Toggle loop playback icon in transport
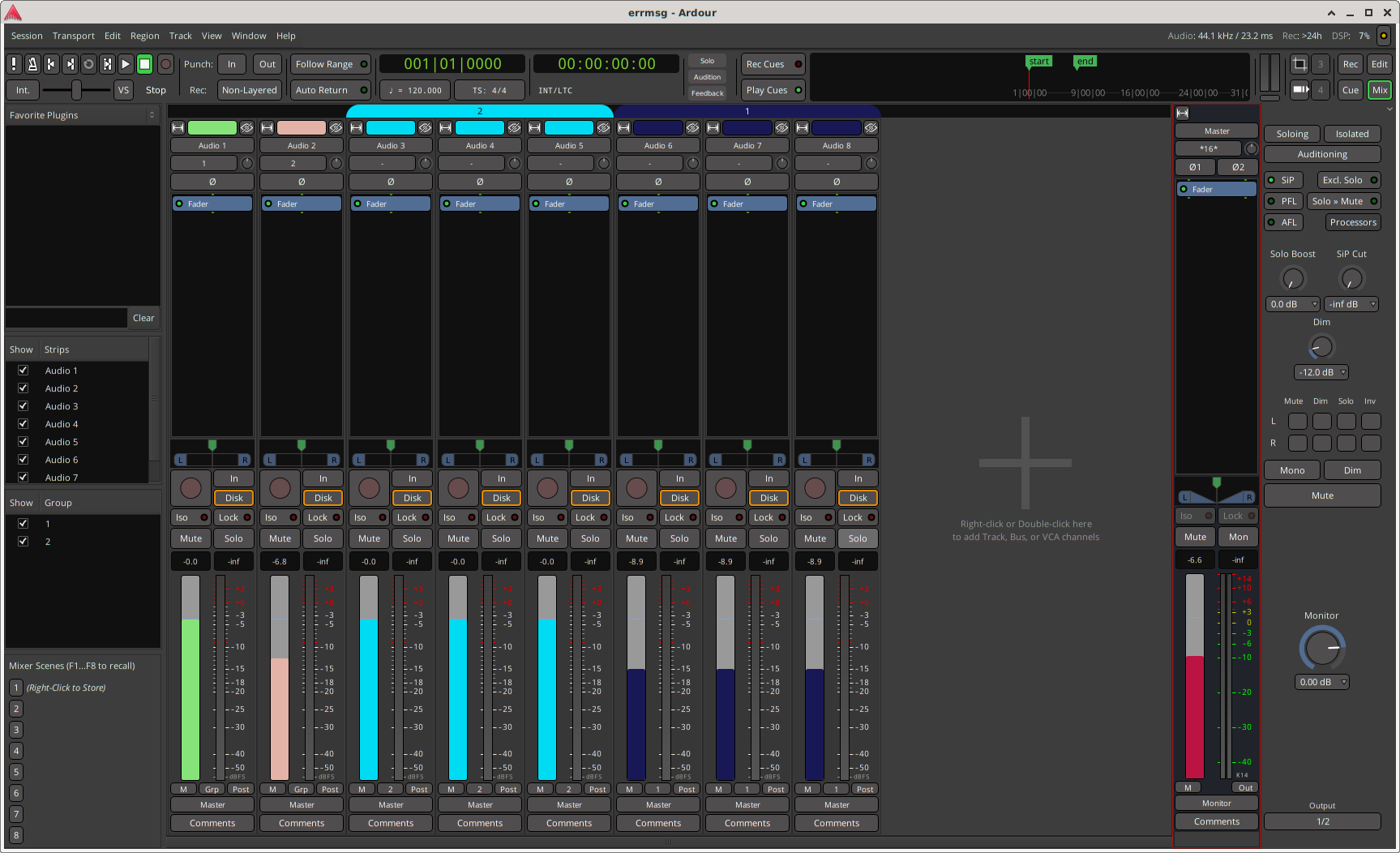Image resolution: width=1400 pixels, height=853 pixels. pos(88,64)
